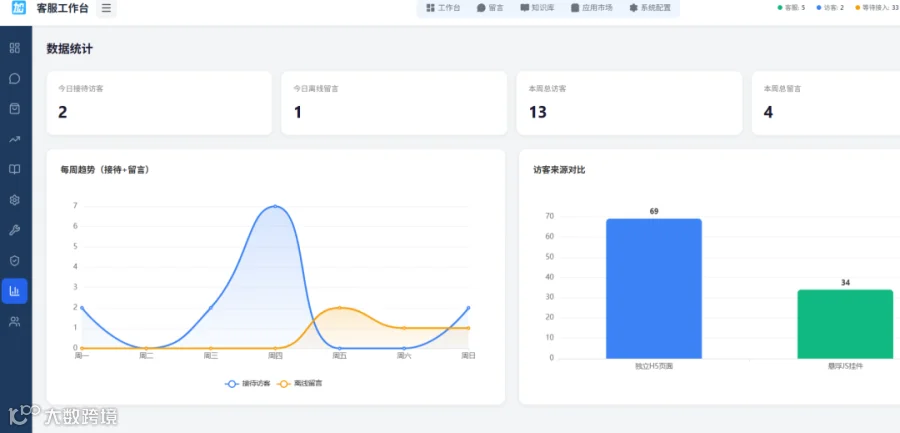
Task: Select the 本周总访客 stat card
Action: pyautogui.click(x=629, y=103)
